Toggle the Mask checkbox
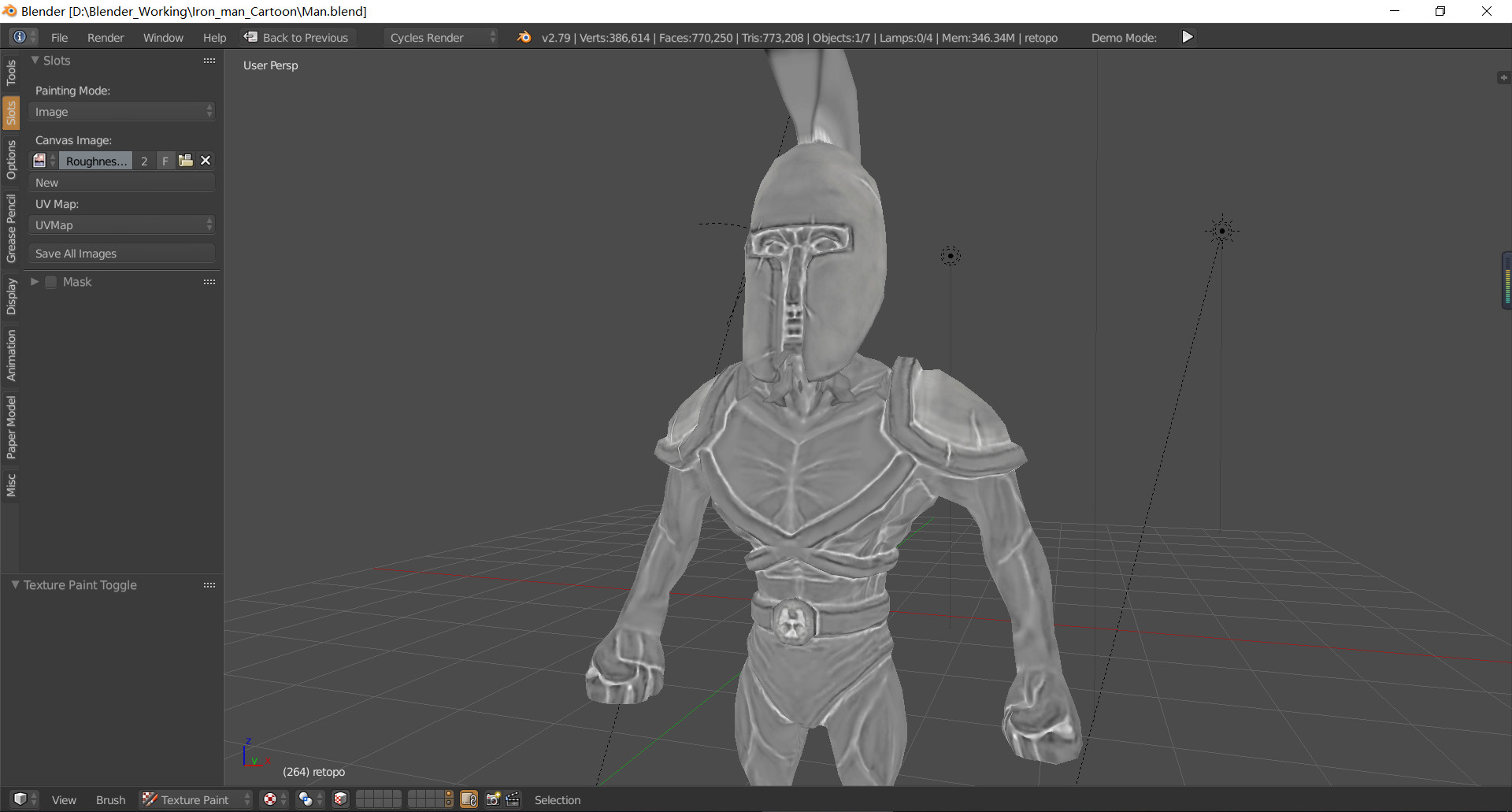The height and width of the screenshot is (812, 1512). (50, 282)
